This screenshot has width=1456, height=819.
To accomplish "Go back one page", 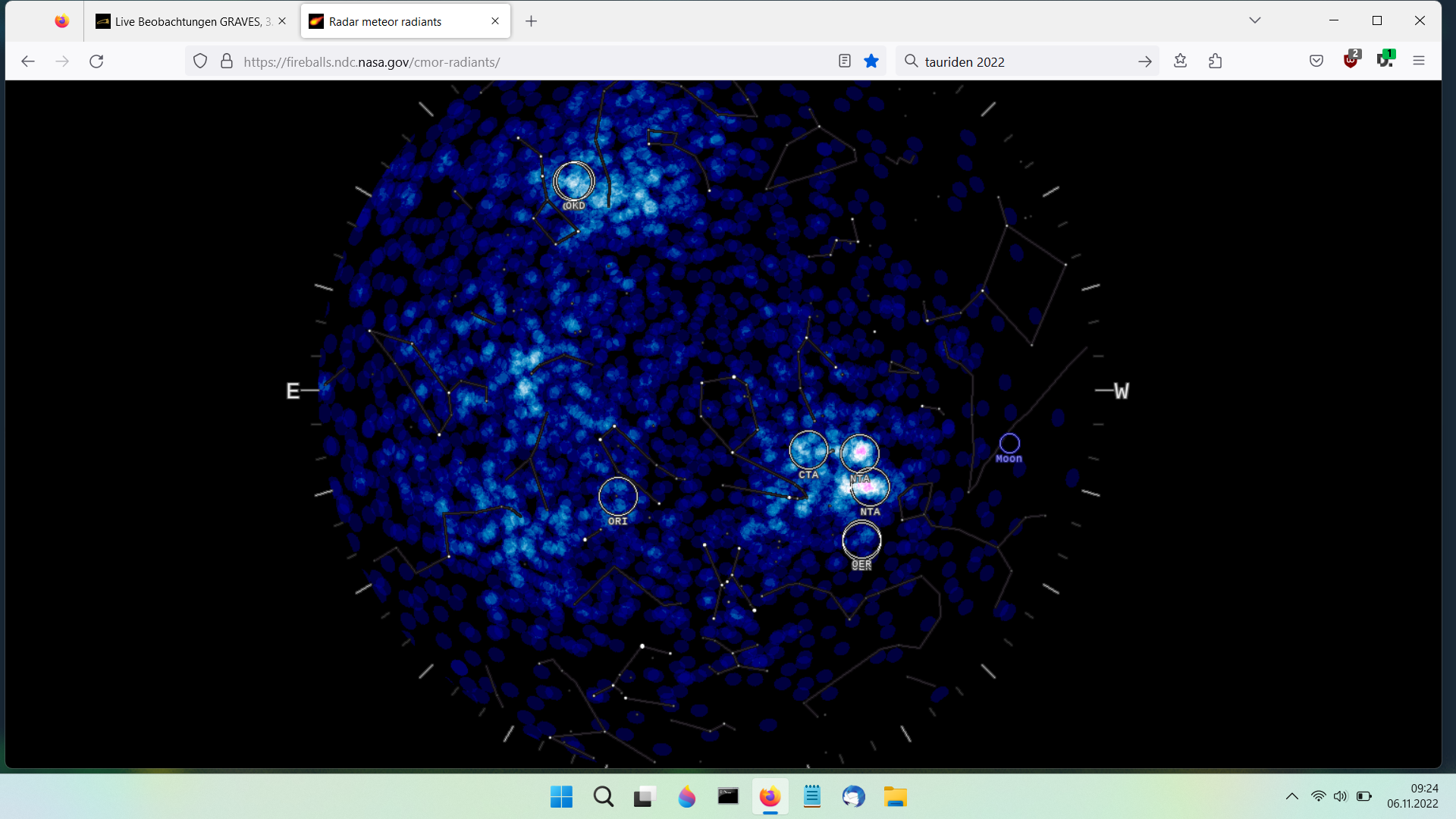I will click(x=28, y=61).
